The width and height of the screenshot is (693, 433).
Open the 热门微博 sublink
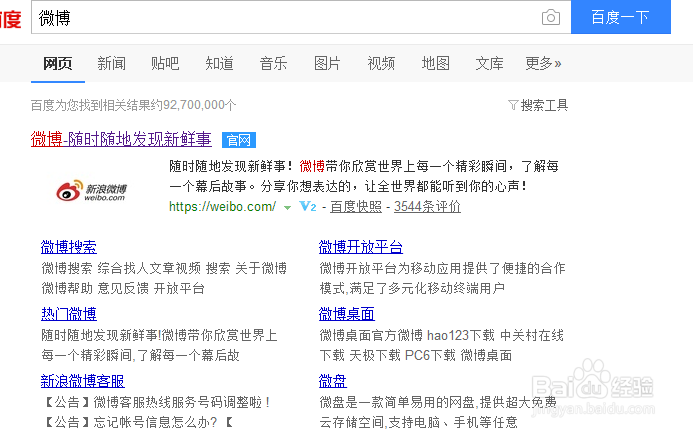[69, 314]
